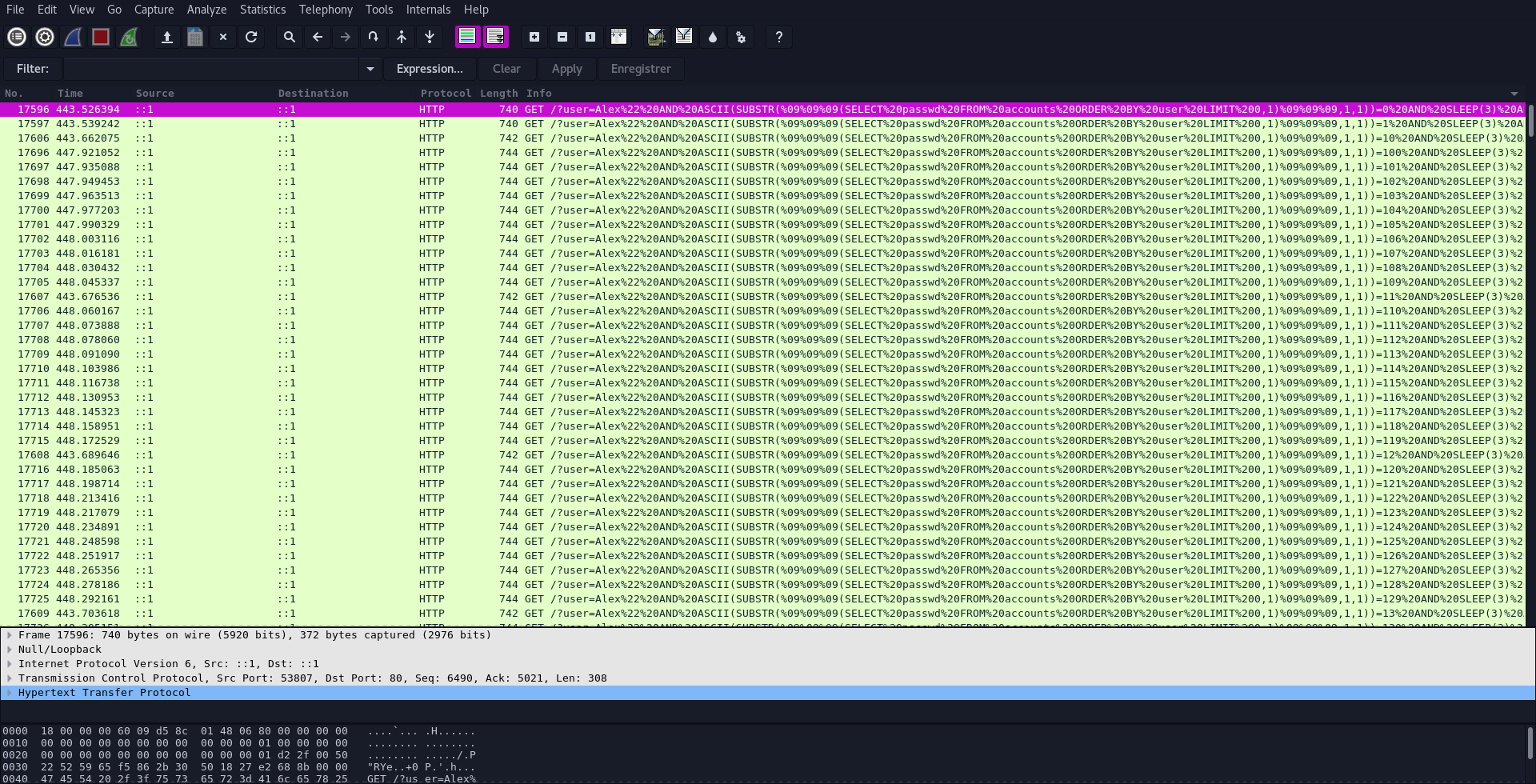This screenshot has width=1536, height=784.
Task: Clear the display filter
Action: (506, 69)
